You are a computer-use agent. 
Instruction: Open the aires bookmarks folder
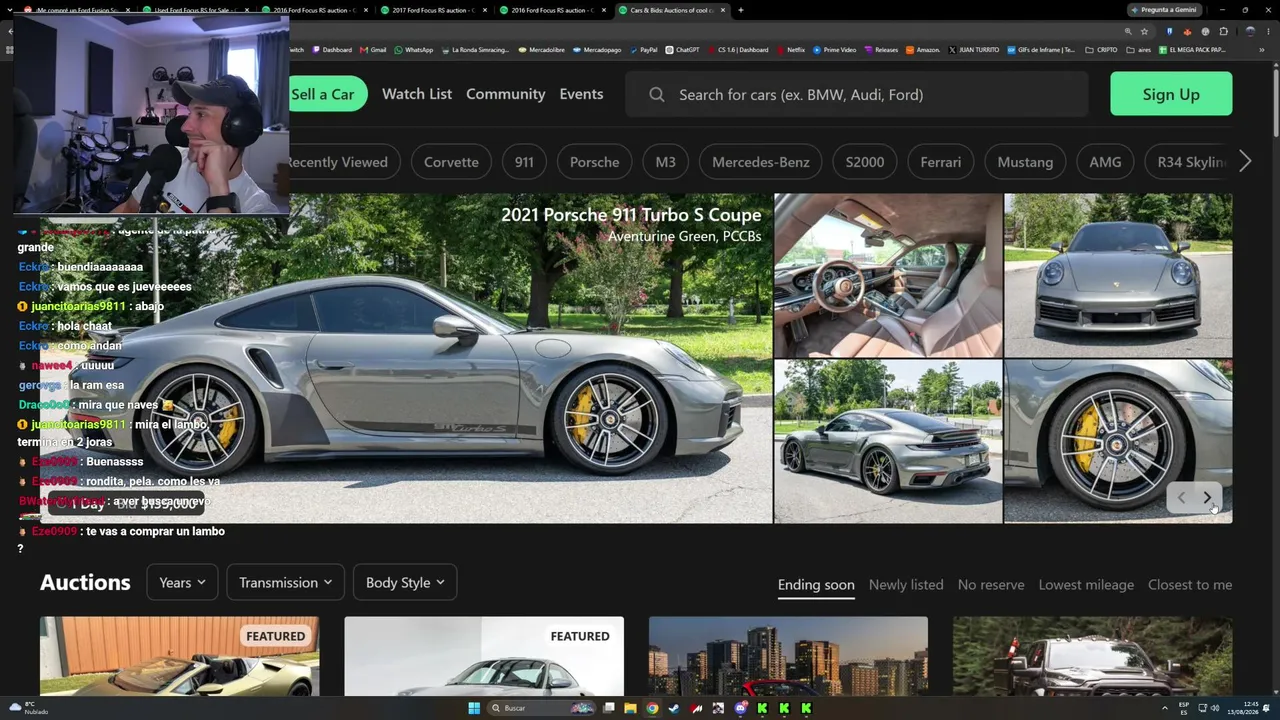click(1139, 50)
